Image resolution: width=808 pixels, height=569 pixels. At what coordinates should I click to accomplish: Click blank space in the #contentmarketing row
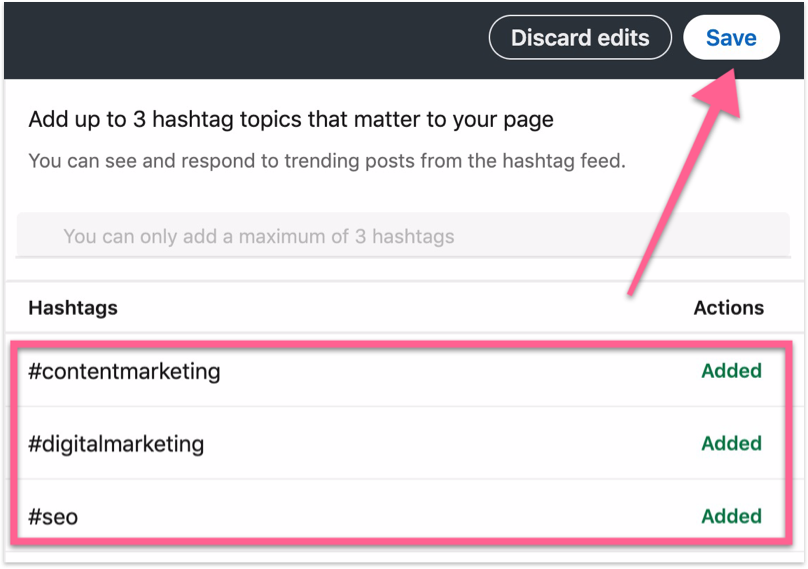[450, 371]
